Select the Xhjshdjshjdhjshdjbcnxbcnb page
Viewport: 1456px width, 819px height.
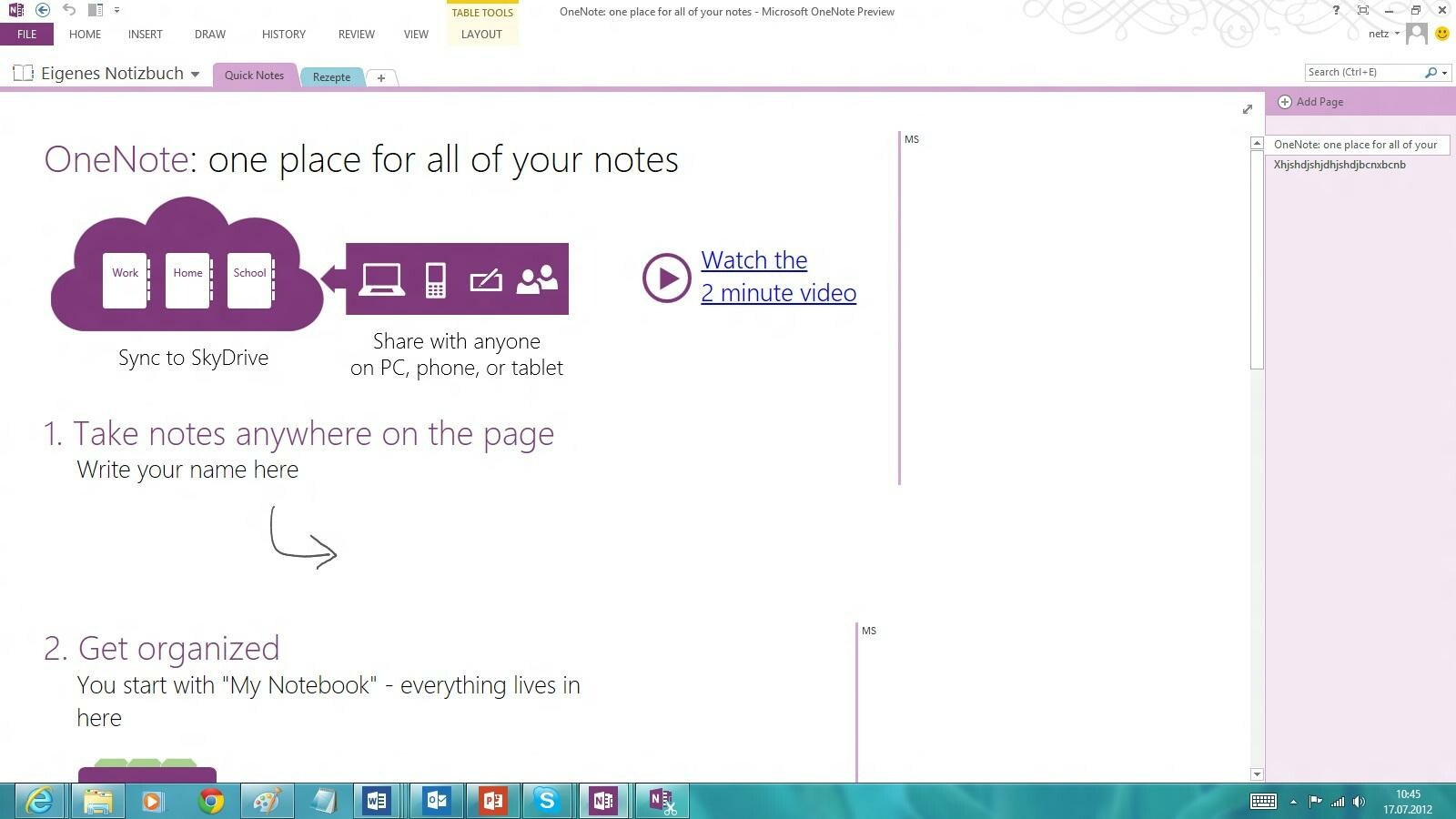pyautogui.click(x=1341, y=165)
